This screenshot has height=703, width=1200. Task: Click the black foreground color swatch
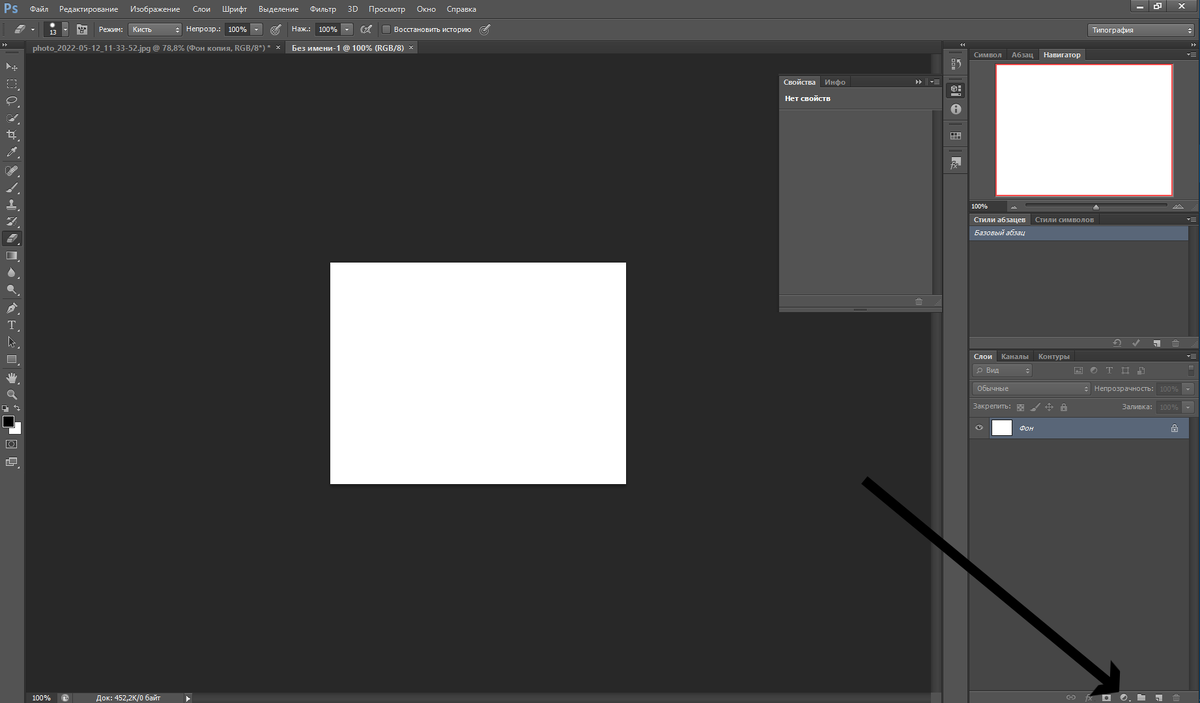pyautogui.click(x=8, y=421)
